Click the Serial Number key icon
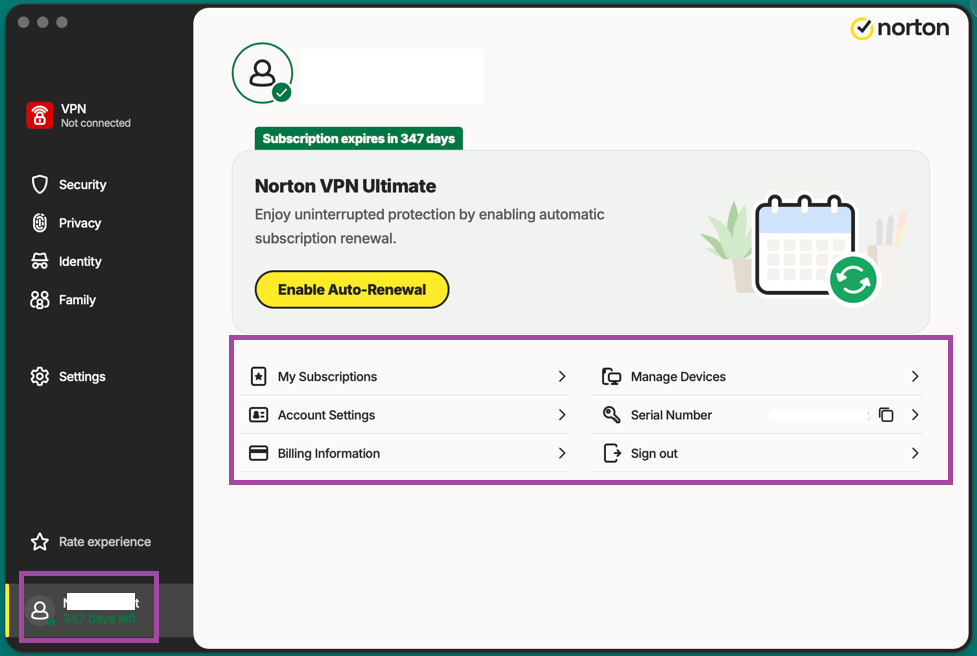977x656 pixels. coord(611,415)
